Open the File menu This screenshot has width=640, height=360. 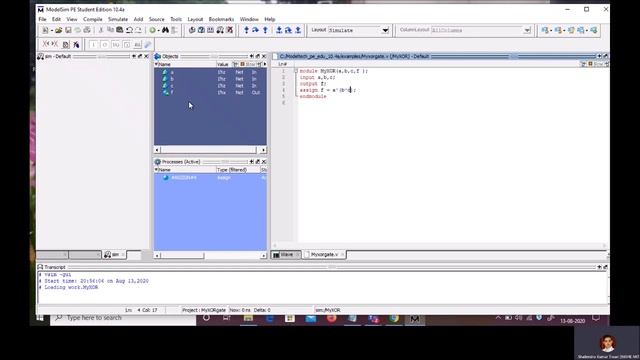click(42, 19)
